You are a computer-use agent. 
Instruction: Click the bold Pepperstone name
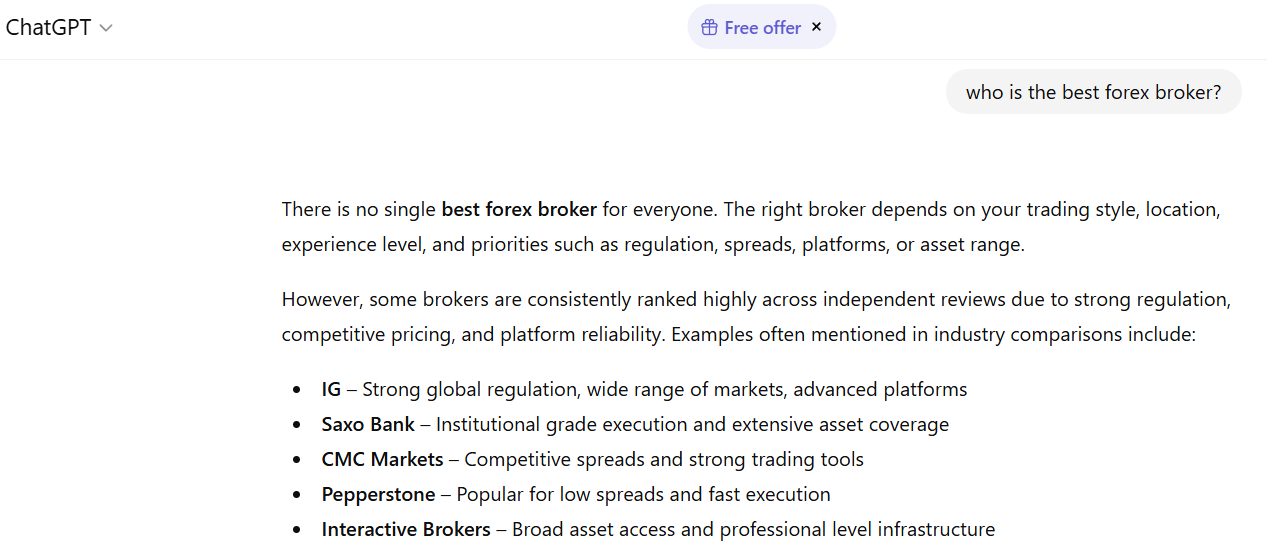click(378, 495)
